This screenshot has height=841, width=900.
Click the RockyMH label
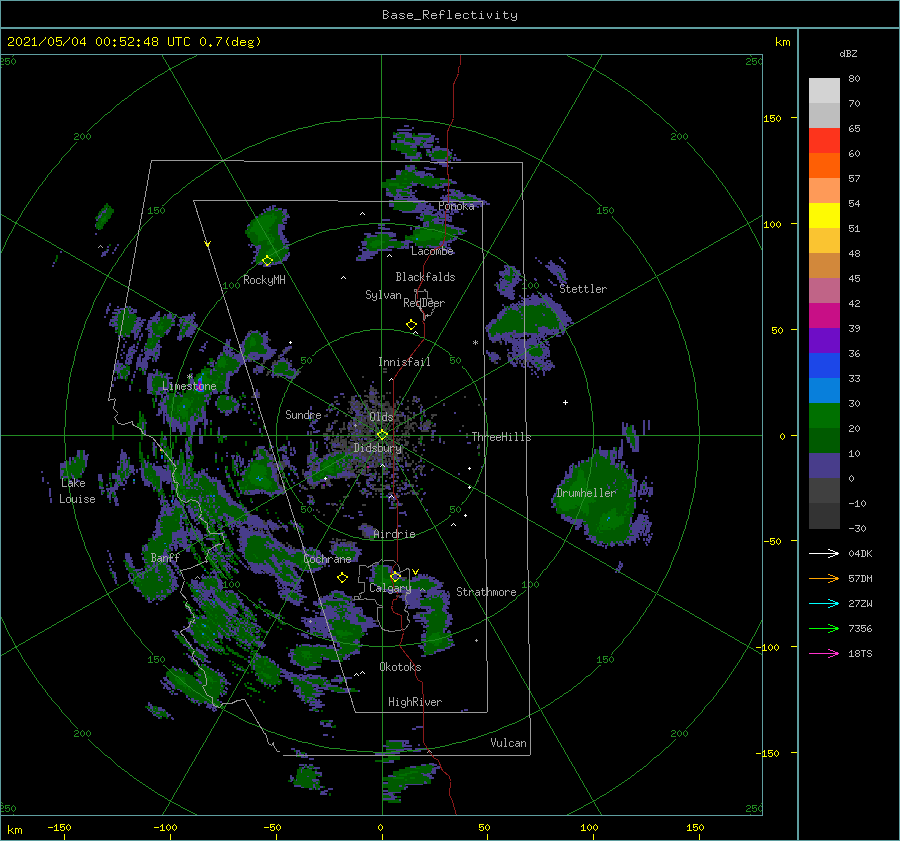[264, 280]
